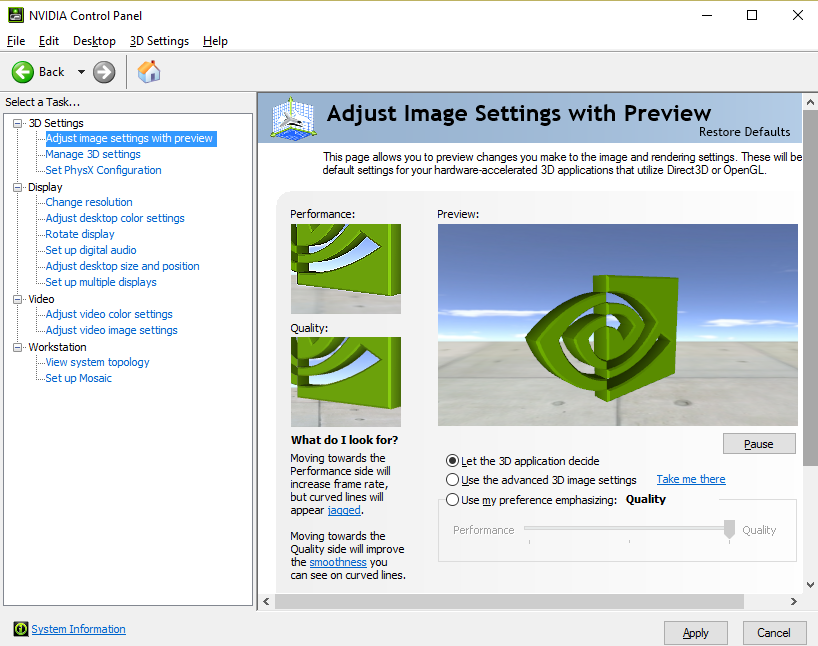Open the Home icon in toolbar

click(149, 71)
